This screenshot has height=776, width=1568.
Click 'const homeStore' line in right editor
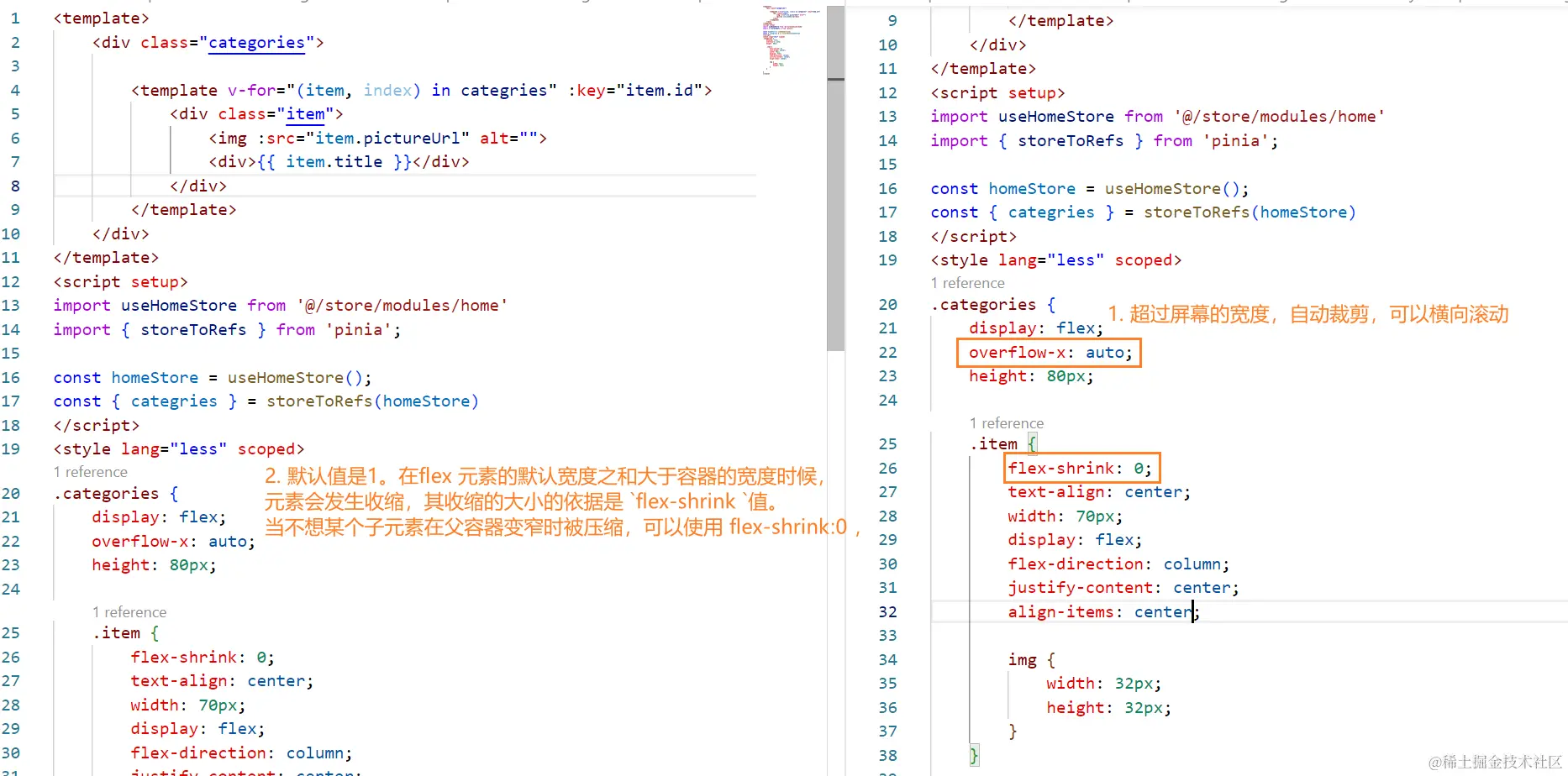coord(1090,189)
